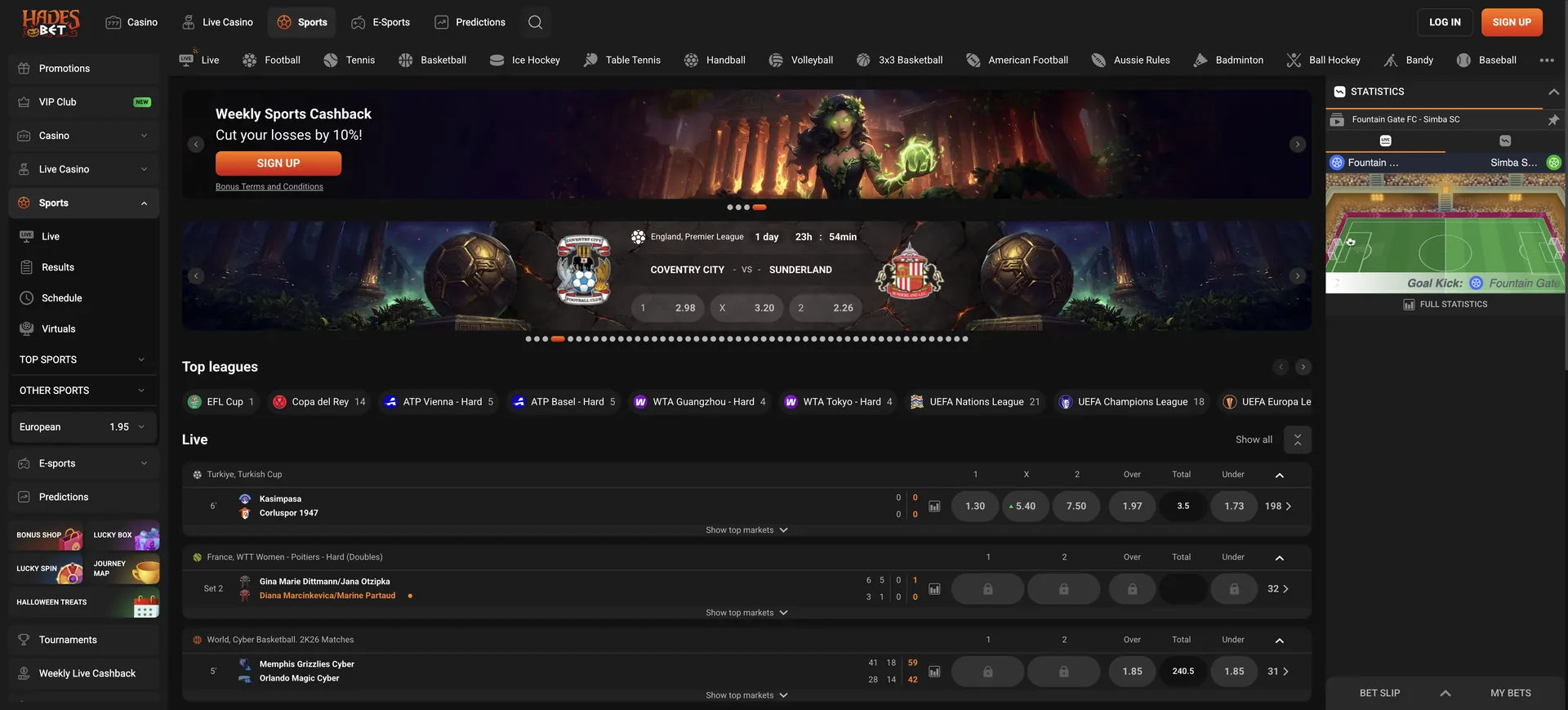Go to previous featured match arrow

pos(196,276)
